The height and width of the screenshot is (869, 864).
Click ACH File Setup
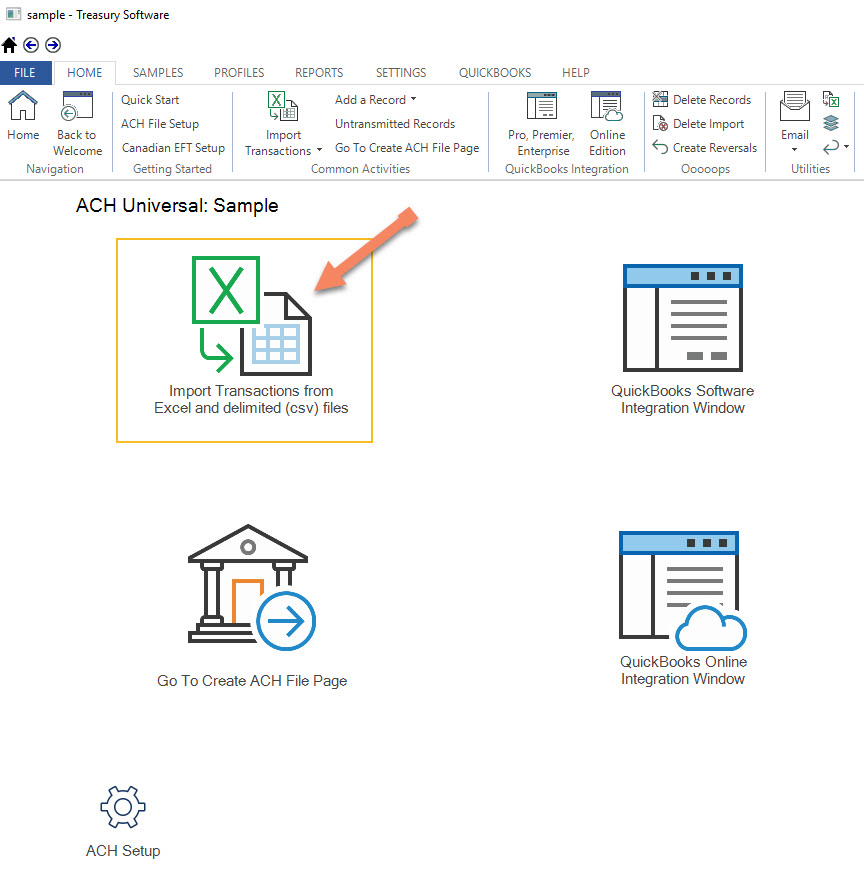click(x=160, y=124)
